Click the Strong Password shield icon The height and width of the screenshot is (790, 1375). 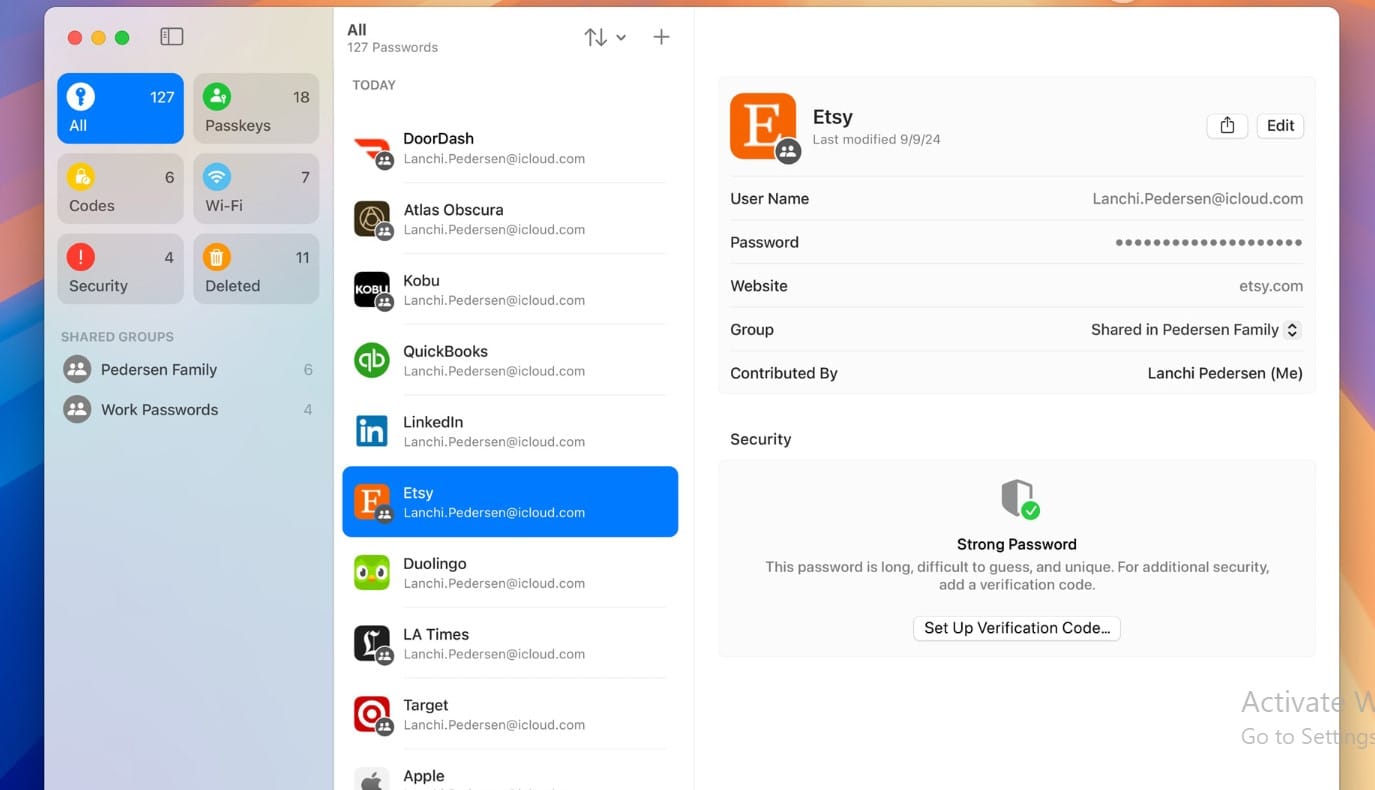(1019, 498)
